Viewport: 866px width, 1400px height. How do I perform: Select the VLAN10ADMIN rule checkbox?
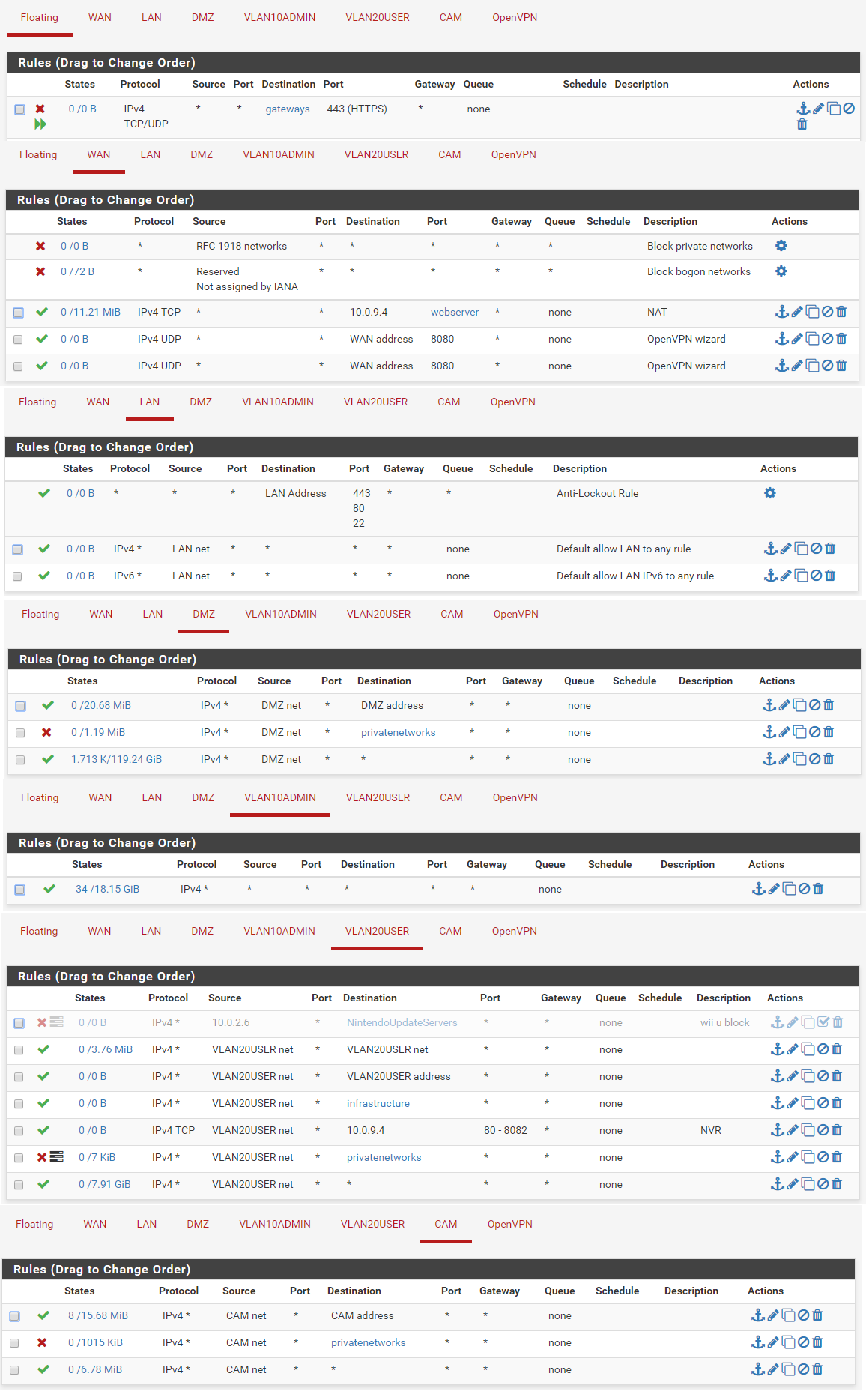19,890
